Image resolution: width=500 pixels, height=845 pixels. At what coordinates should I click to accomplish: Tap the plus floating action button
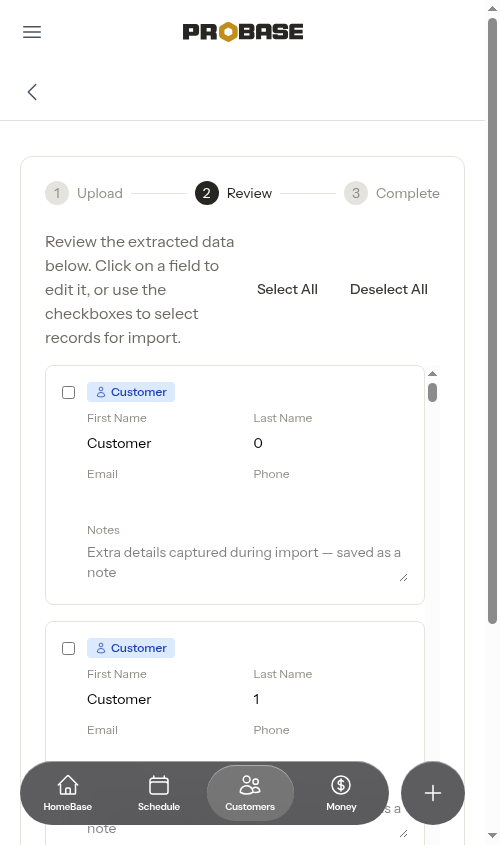433,793
